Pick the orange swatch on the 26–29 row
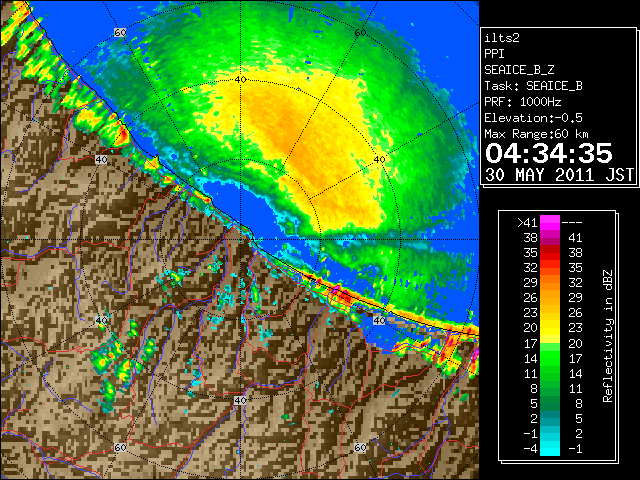This screenshot has height=480, width=640. pos(550,298)
